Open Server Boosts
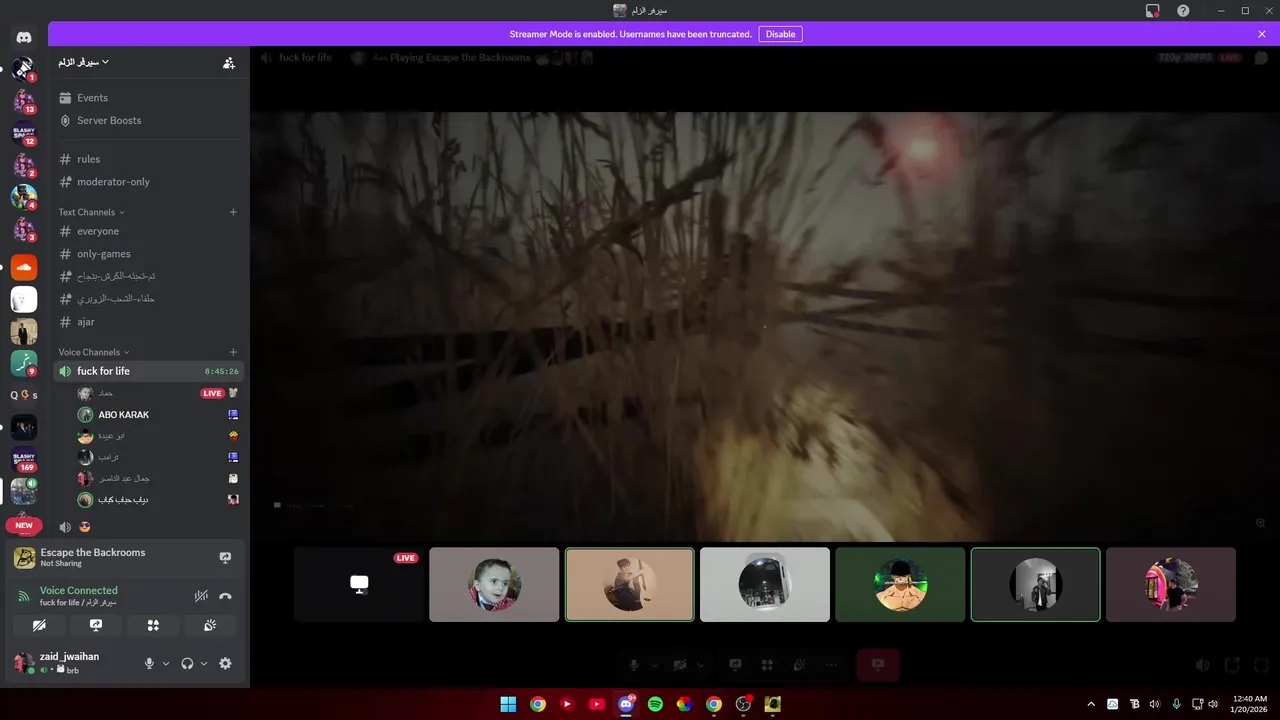 click(148, 120)
